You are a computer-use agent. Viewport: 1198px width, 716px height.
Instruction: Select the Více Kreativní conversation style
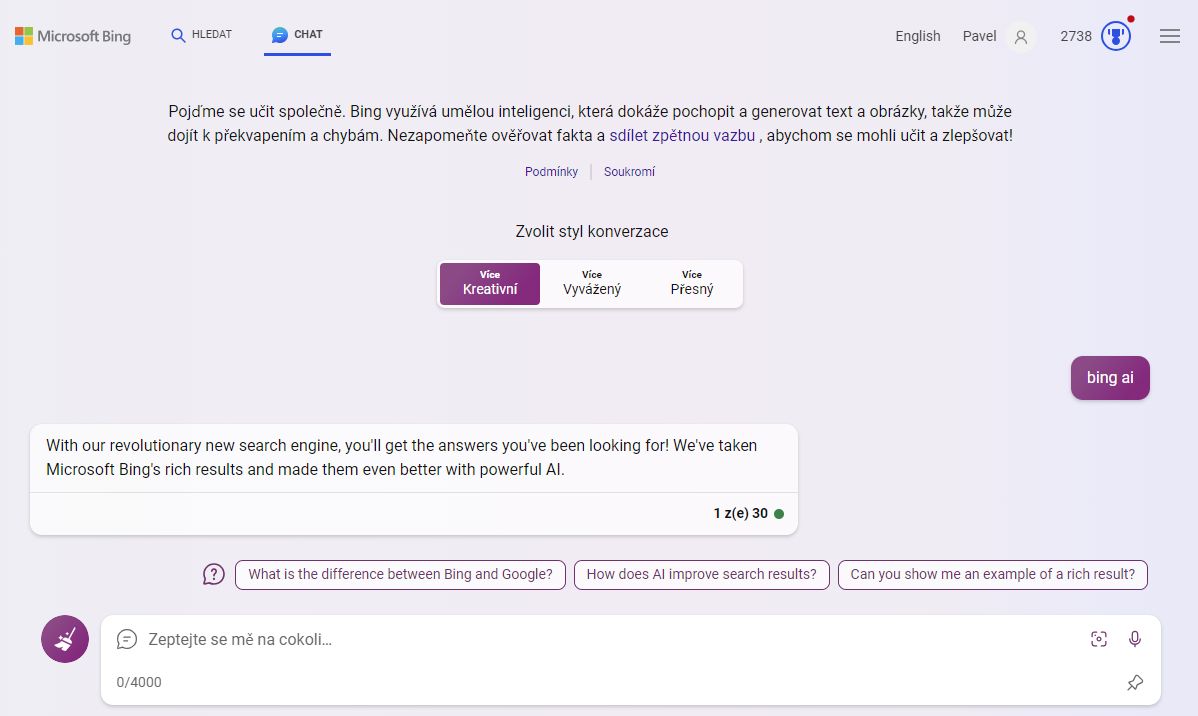point(490,283)
